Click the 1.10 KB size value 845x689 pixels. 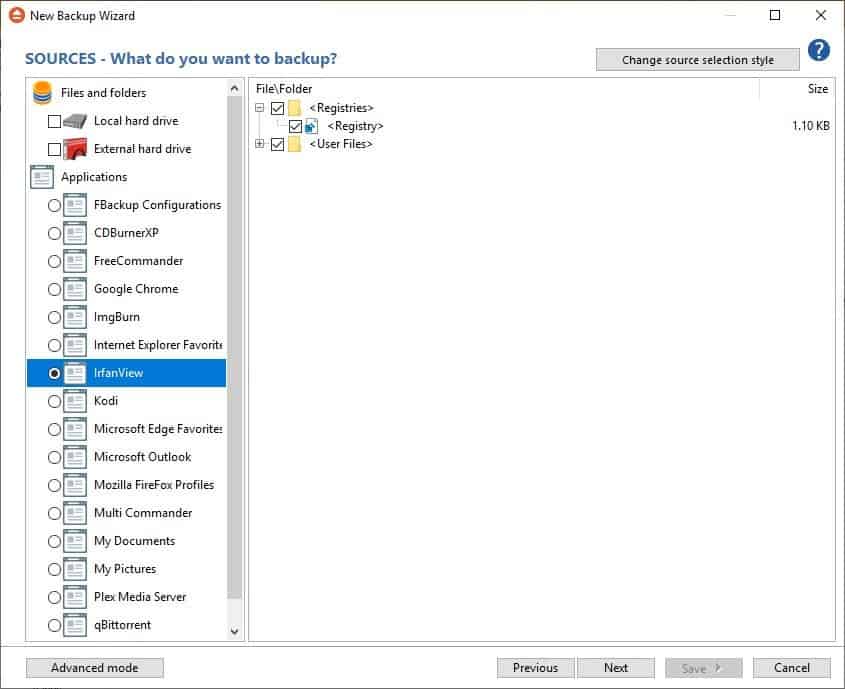click(811, 126)
